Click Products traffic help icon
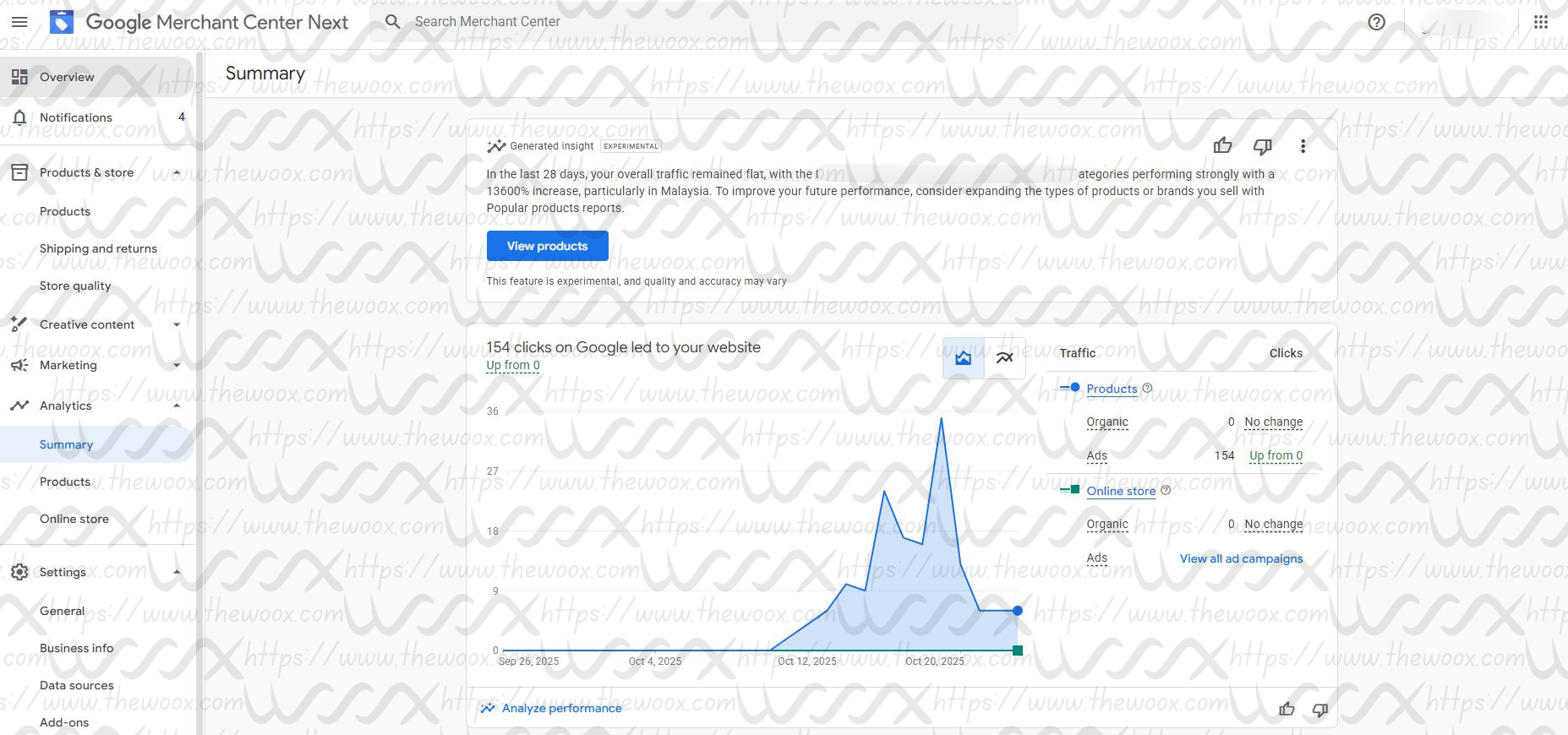 pos(1147,389)
